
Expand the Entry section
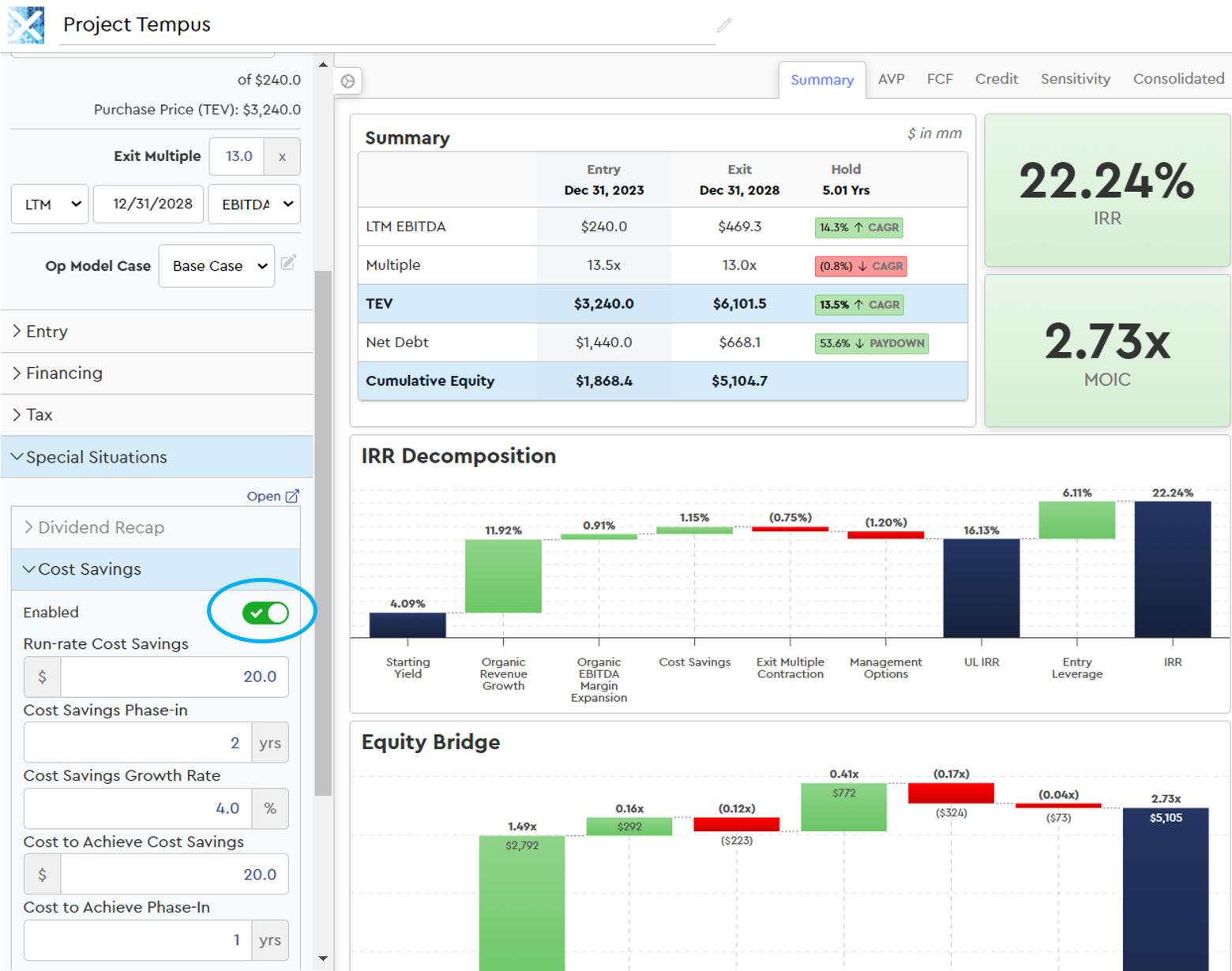point(157,332)
